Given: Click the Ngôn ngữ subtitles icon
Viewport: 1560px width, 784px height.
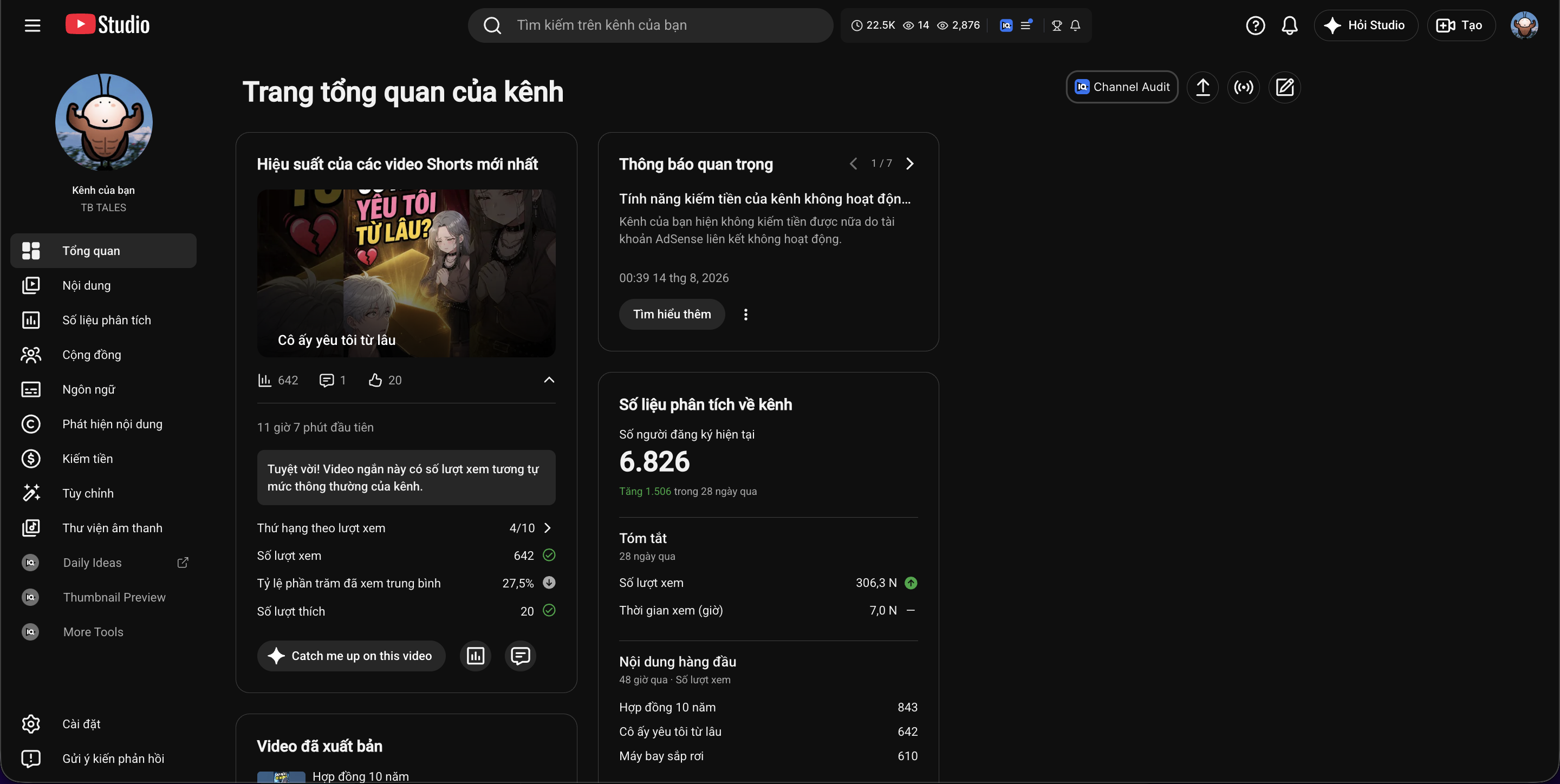Looking at the screenshot, I should 31,389.
